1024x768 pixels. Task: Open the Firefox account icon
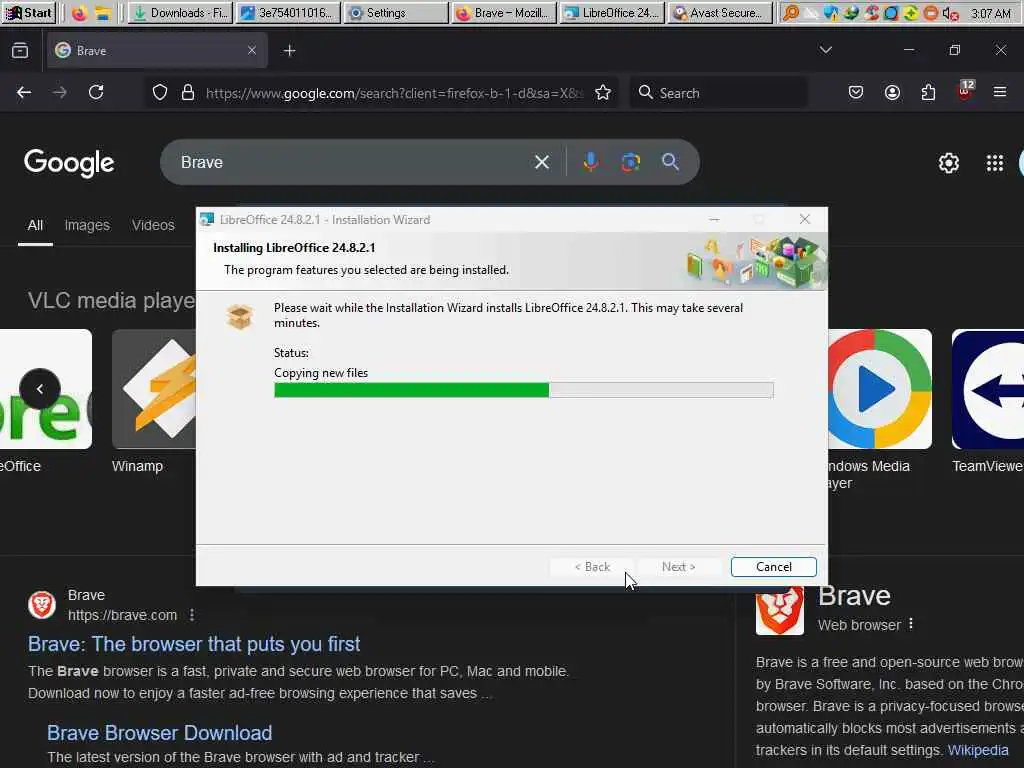point(892,92)
